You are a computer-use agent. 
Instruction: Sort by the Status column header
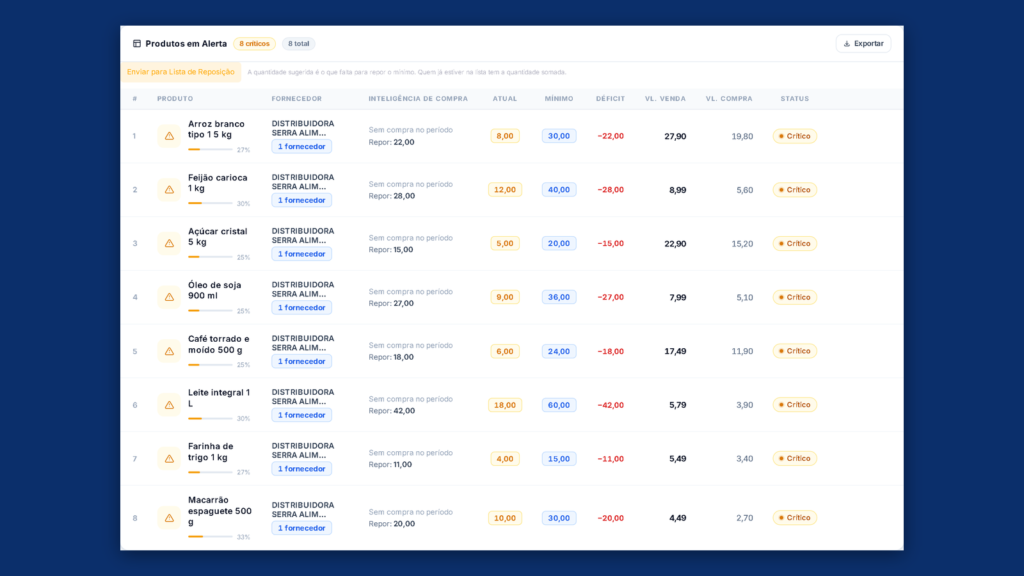pos(794,99)
